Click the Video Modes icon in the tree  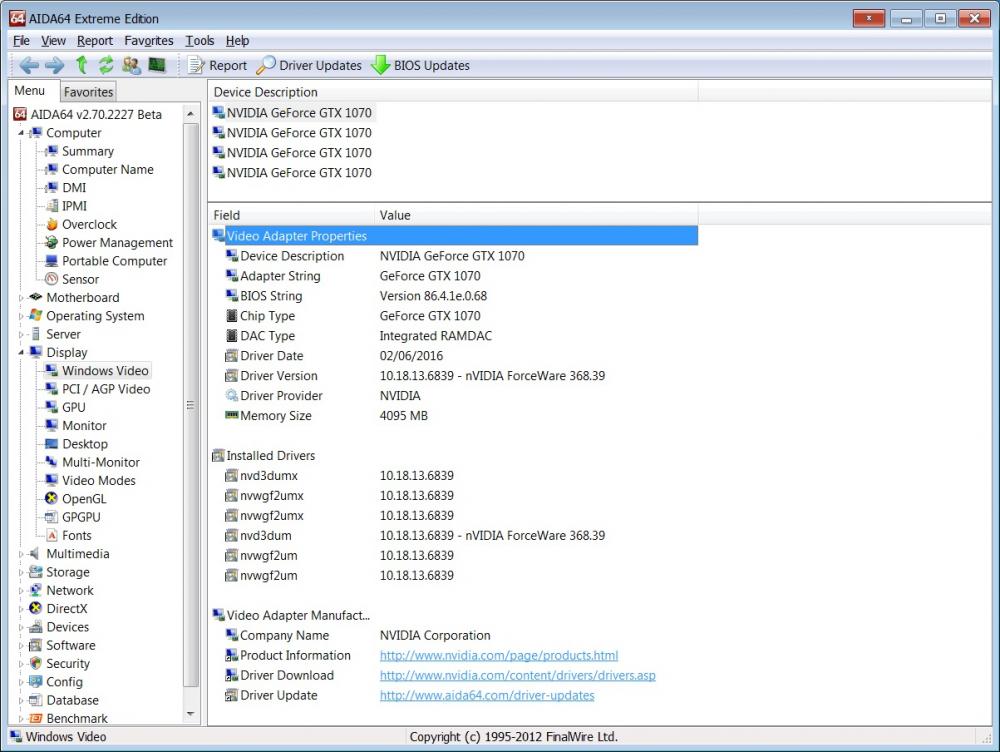pos(52,480)
